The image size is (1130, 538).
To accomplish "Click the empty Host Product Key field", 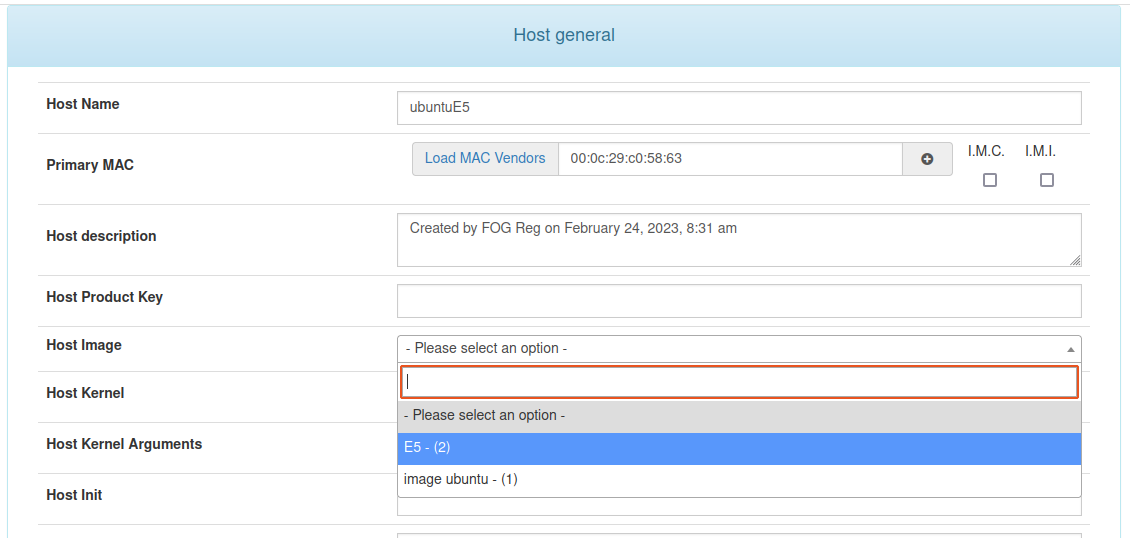I will pyautogui.click(x=739, y=301).
